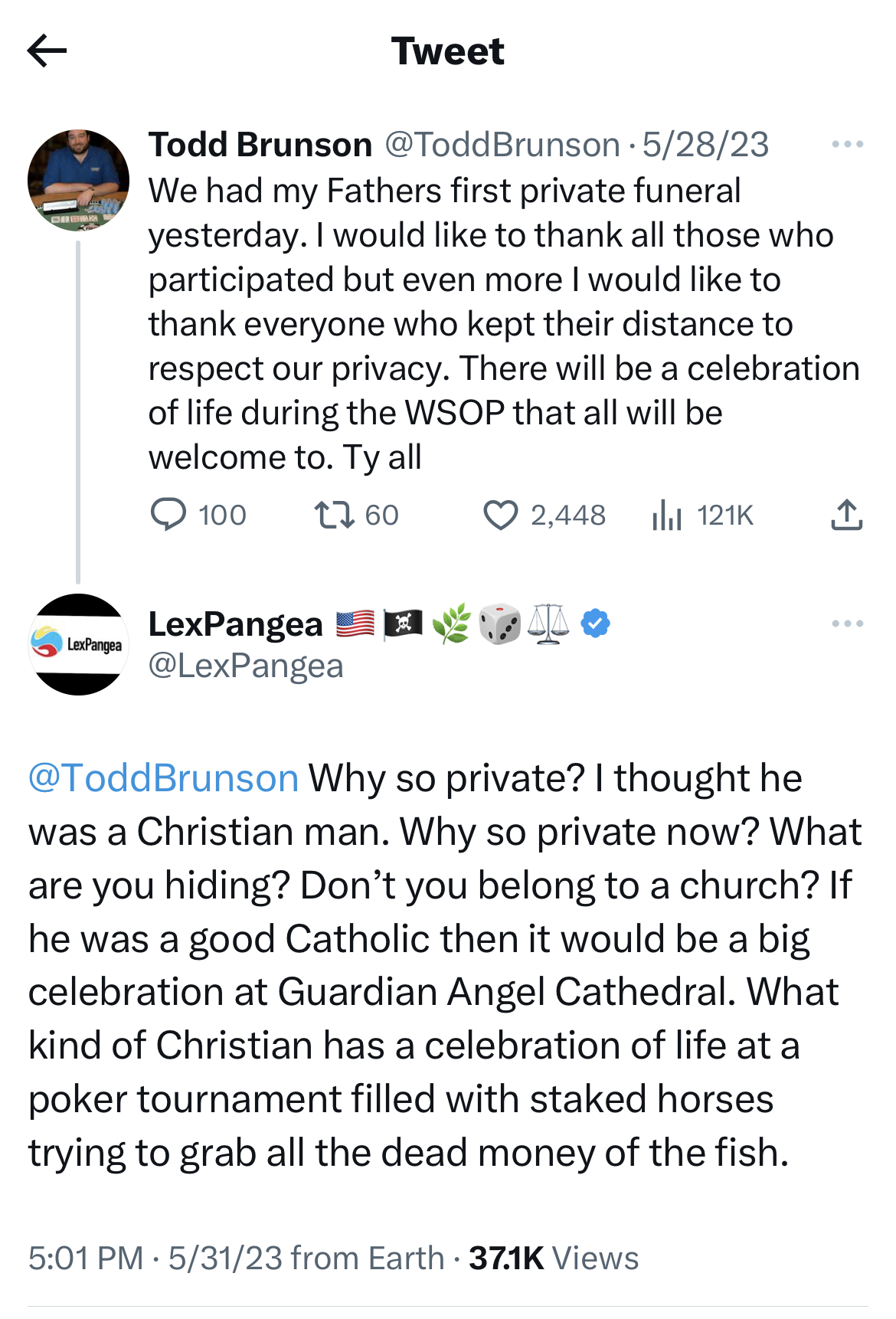896x1319 pixels.
Task: Open more options for LexPangea's tweet
Action: click(847, 623)
